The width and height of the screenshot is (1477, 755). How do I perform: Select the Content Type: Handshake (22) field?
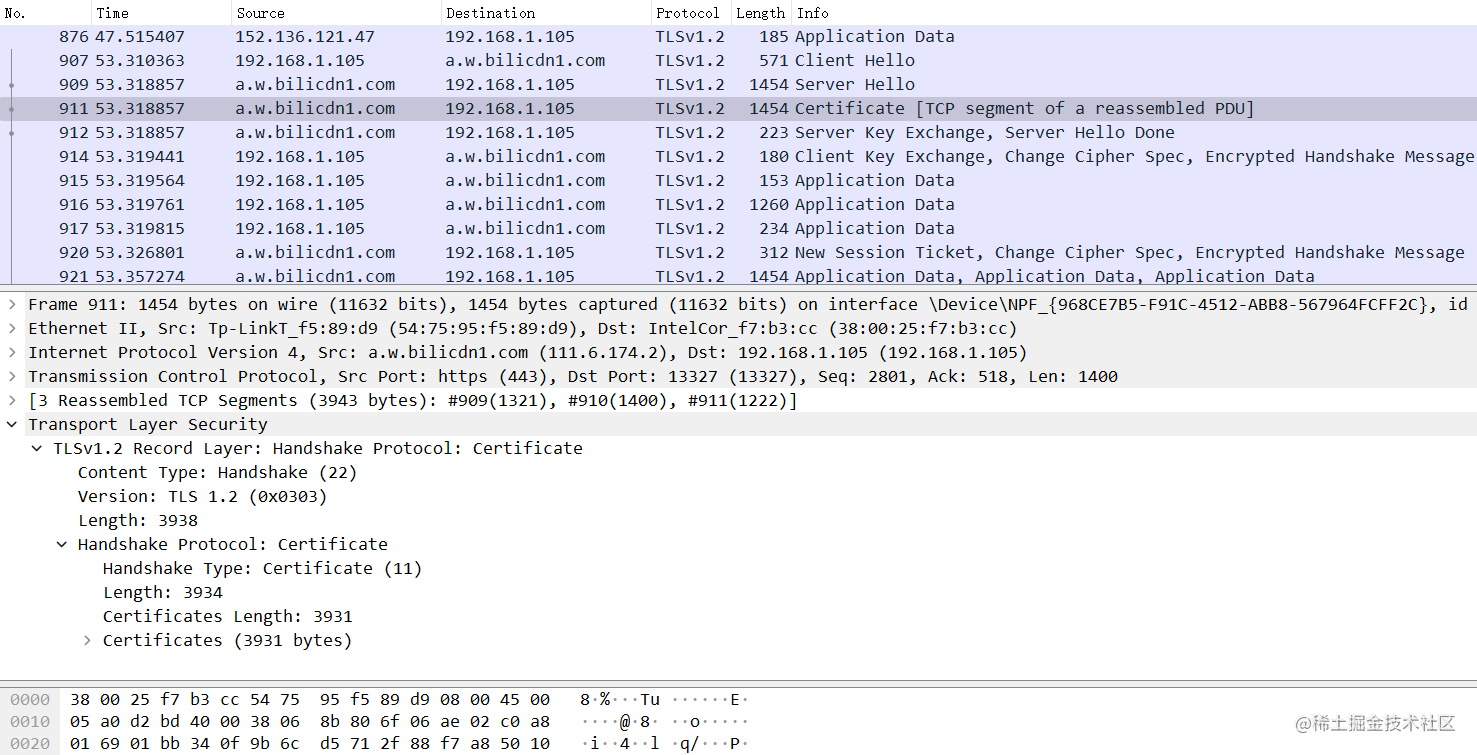217,472
